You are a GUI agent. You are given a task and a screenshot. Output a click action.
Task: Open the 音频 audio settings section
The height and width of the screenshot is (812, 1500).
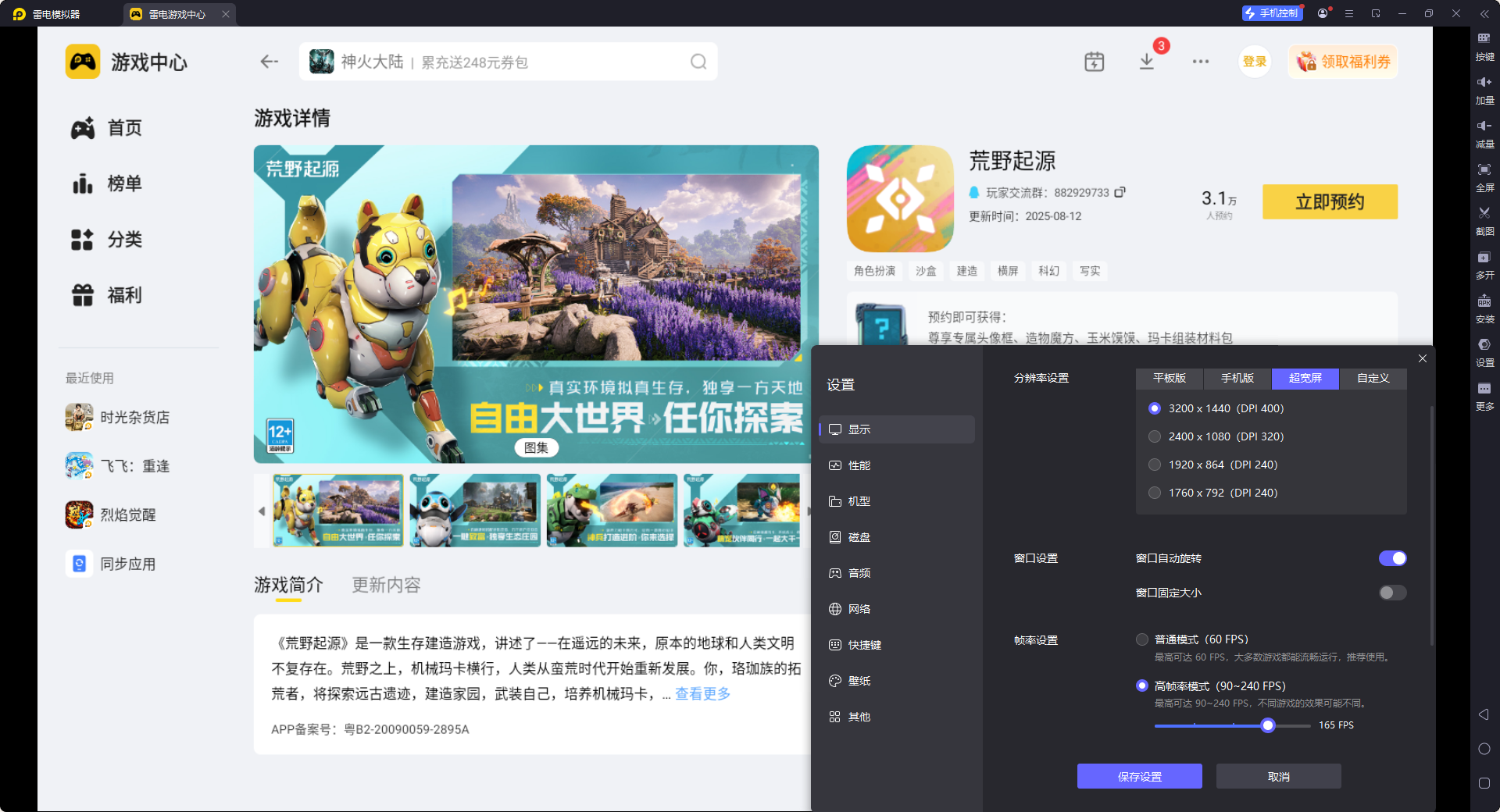tap(859, 572)
